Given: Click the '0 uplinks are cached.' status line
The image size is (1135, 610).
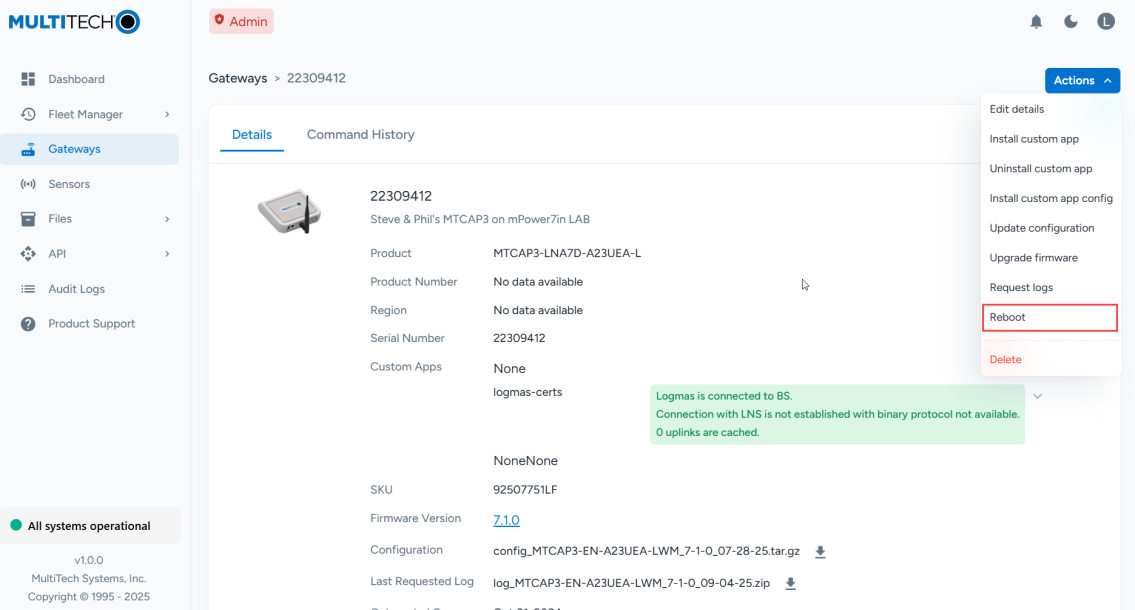Looking at the screenshot, I should [x=707, y=432].
